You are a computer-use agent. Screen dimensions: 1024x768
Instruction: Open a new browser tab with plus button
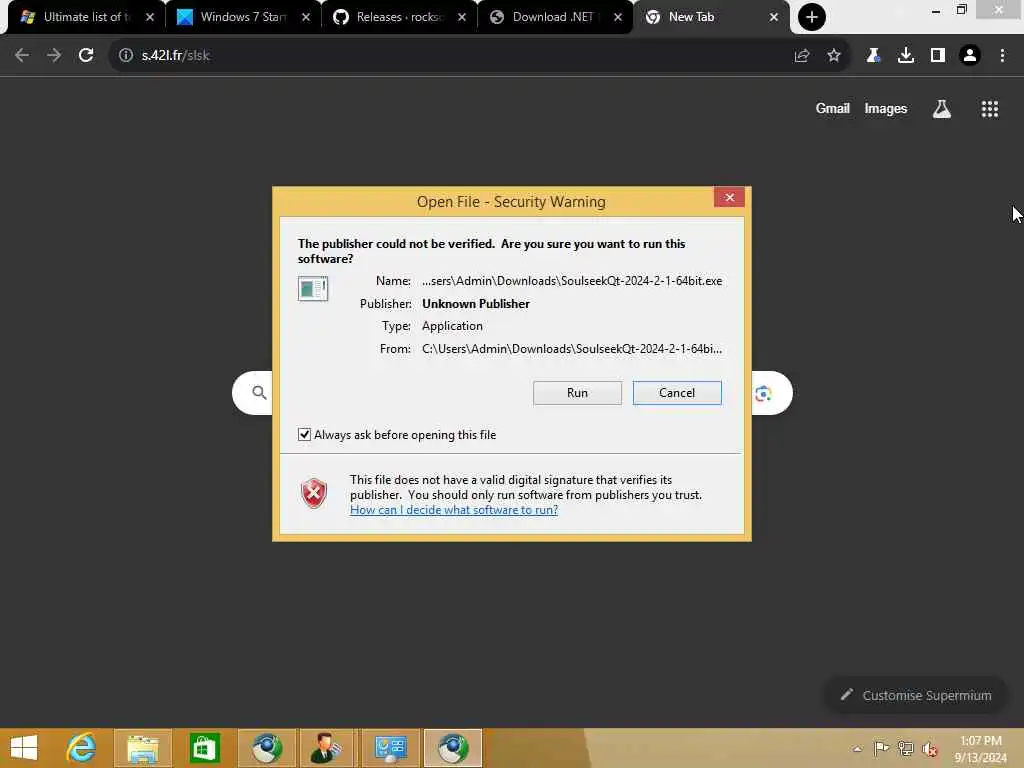[x=812, y=17]
